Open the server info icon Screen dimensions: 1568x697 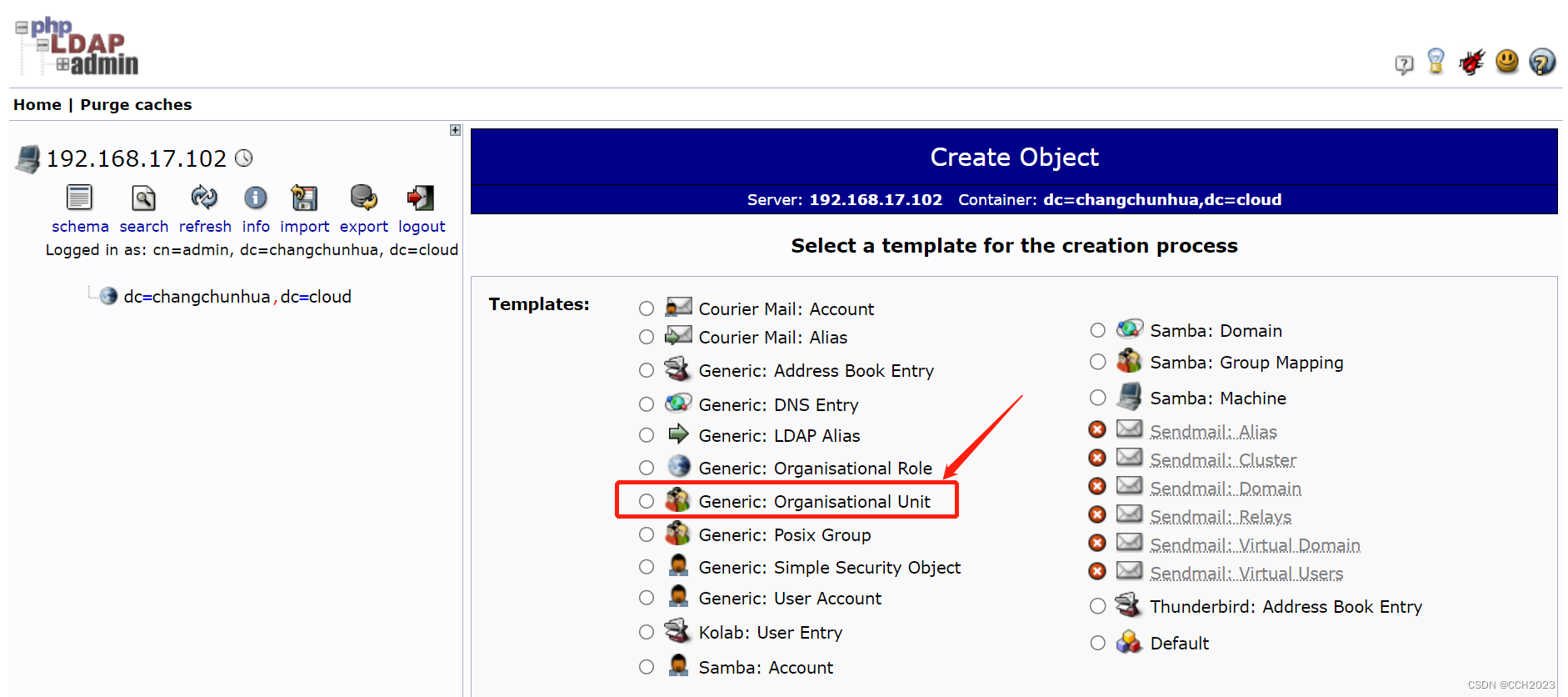coord(255,198)
